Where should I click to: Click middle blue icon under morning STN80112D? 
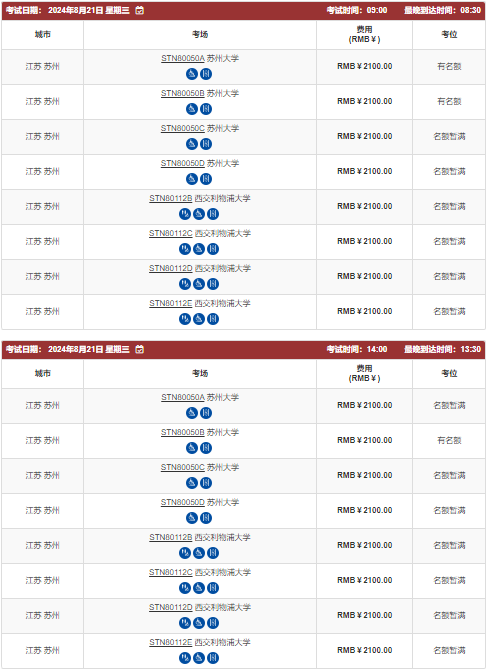point(199,284)
